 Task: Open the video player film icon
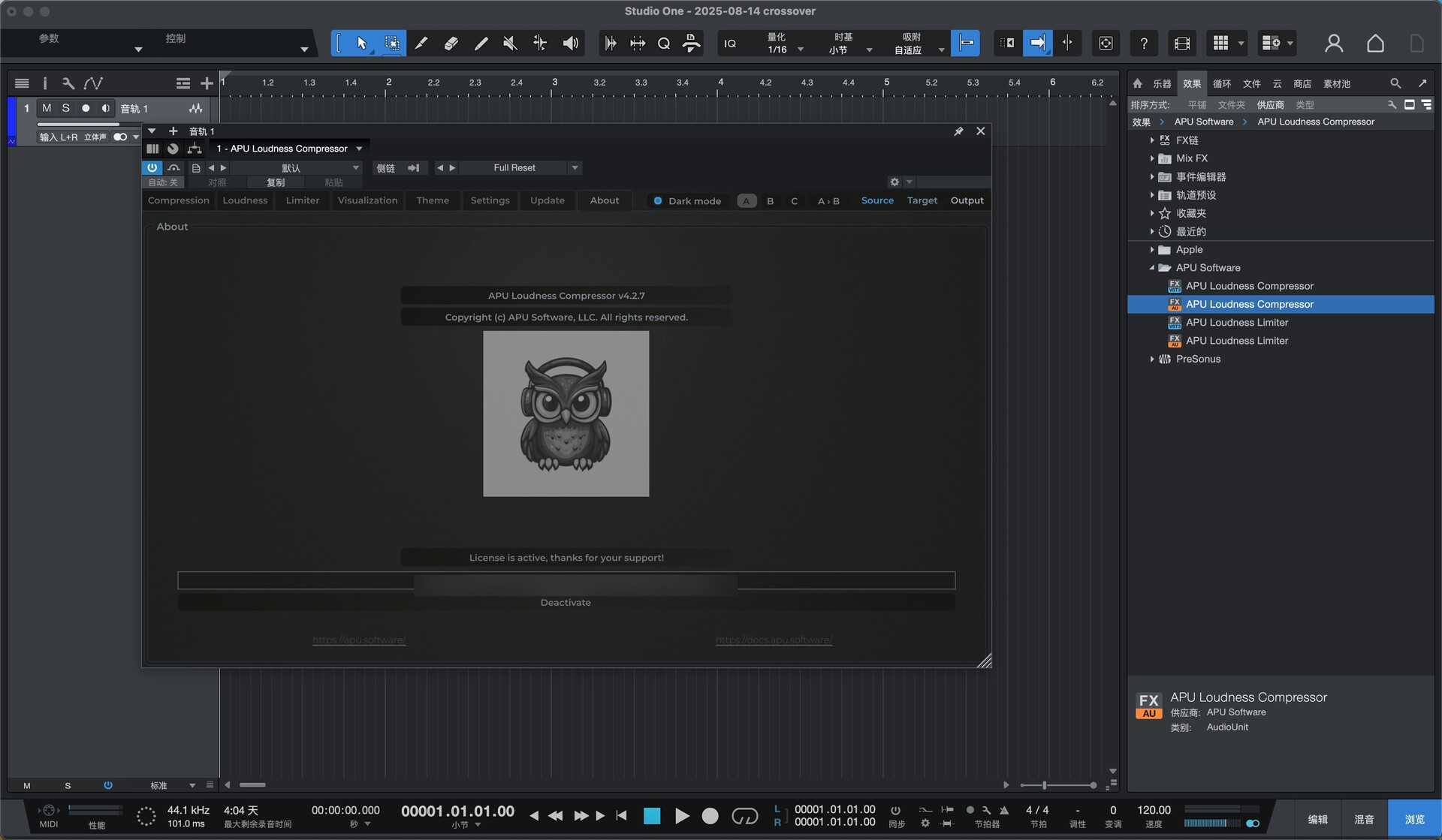[x=1182, y=44]
